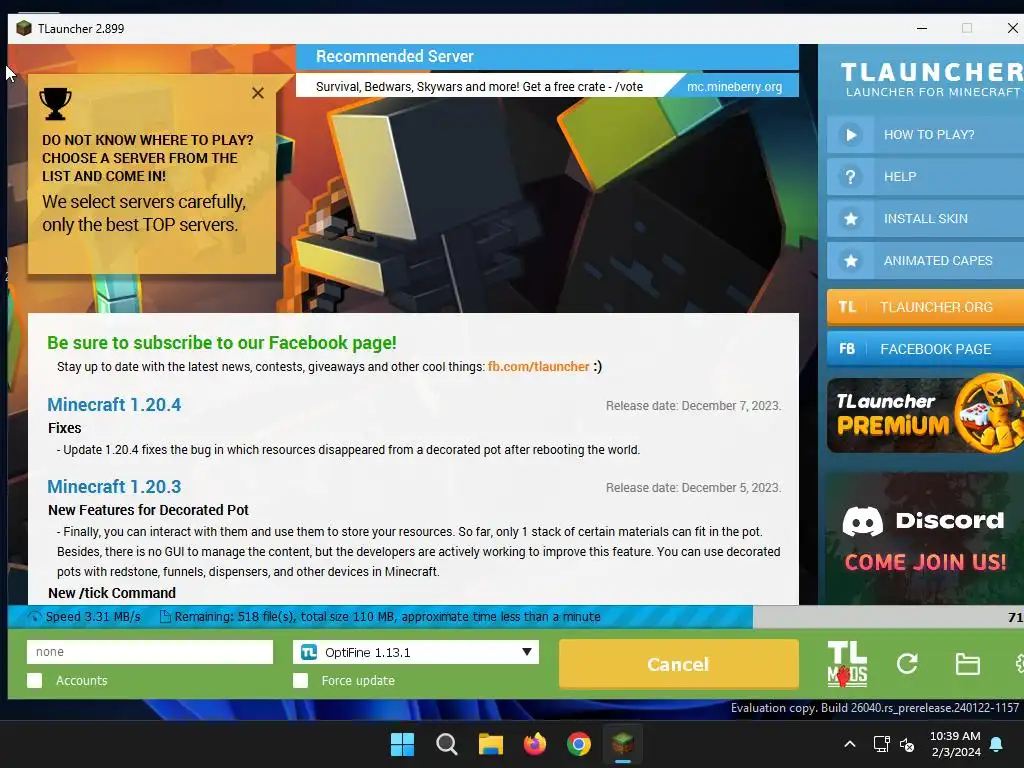This screenshot has width=1024, height=768.
Task: Click the question mark icon beside Help
Action: pyautogui.click(x=850, y=177)
